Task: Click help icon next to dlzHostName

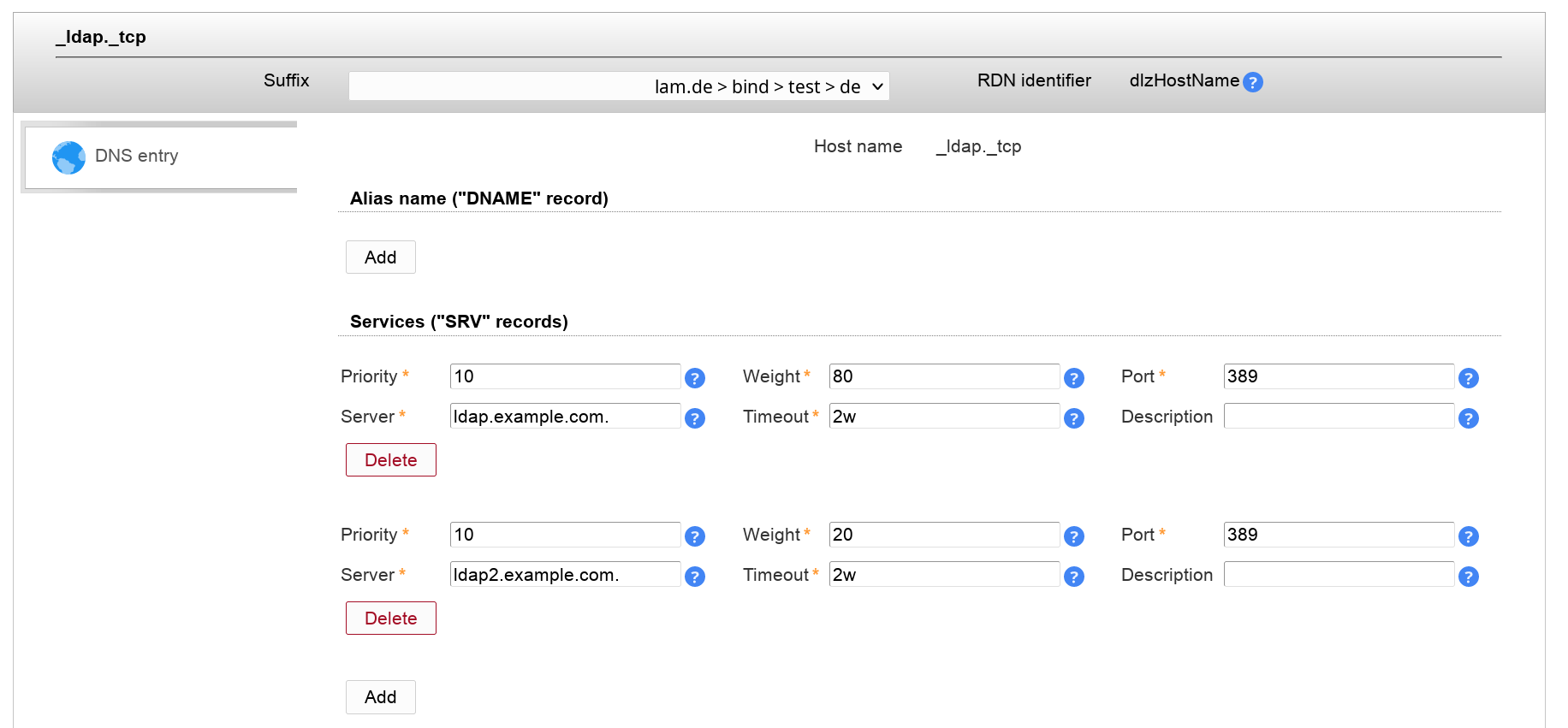Action: pos(1252,82)
